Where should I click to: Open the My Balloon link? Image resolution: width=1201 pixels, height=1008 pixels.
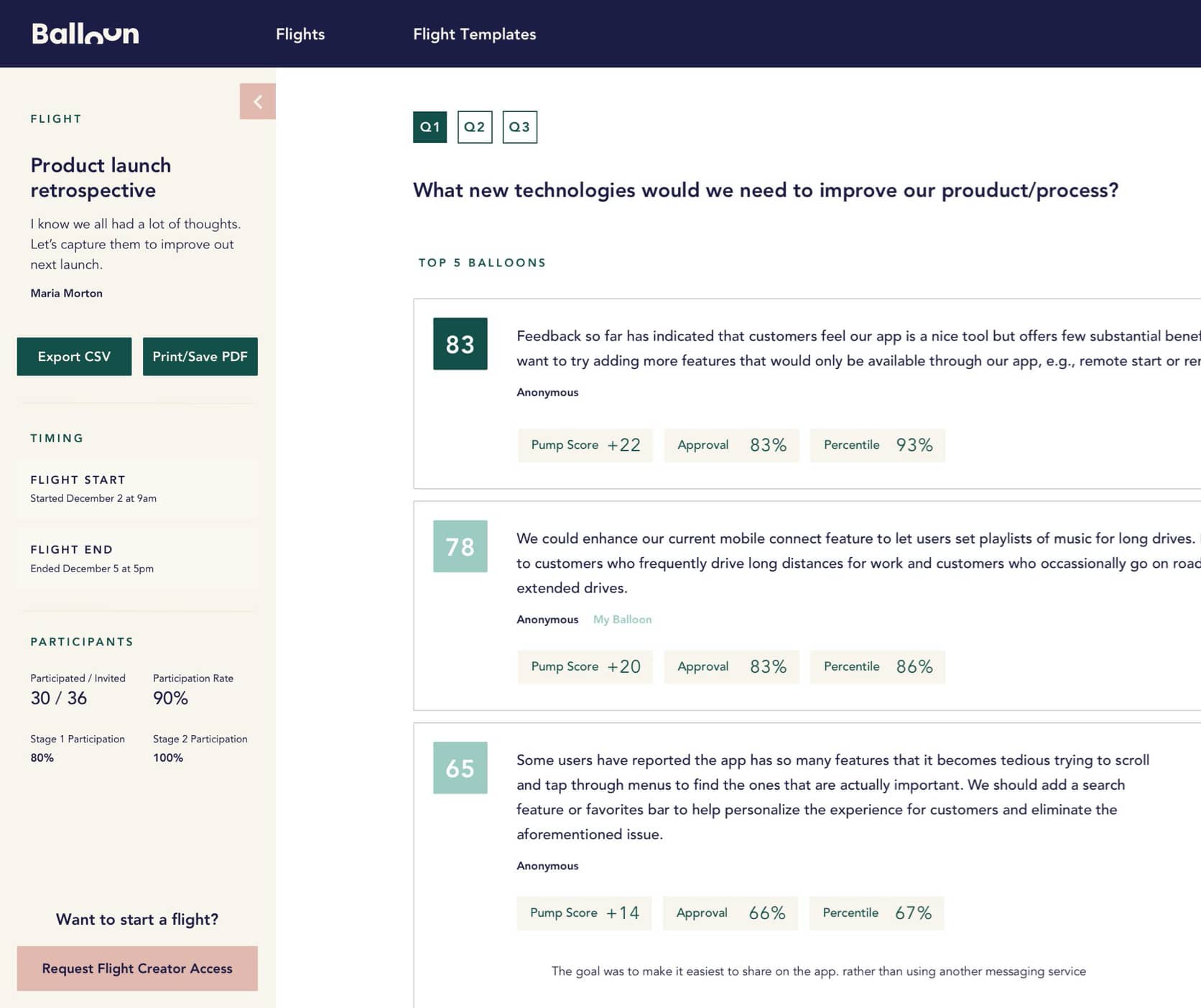(x=622, y=619)
